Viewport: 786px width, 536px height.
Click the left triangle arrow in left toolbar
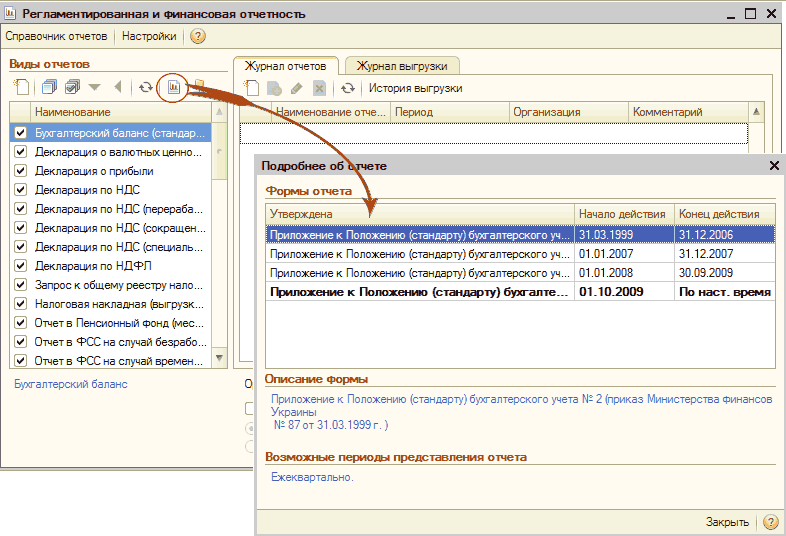coord(118,87)
